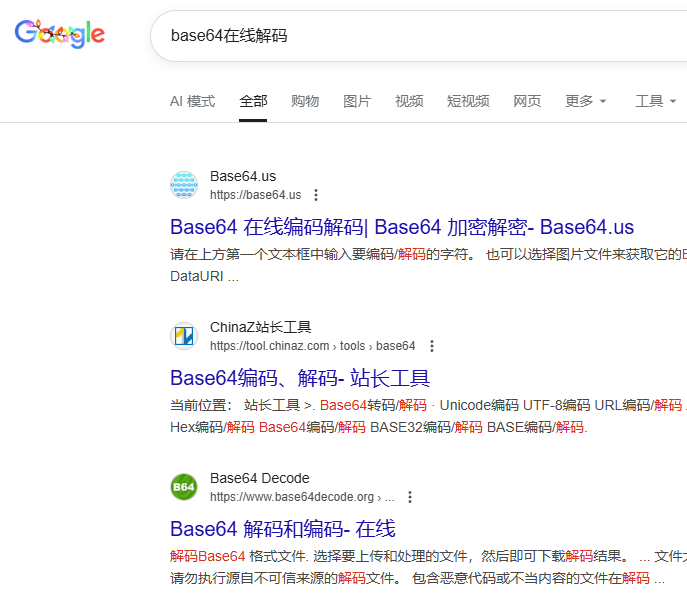This screenshot has width=687, height=594.
Task: Click the ChinaZ站长工具 site favicon
Action: (x=184, y=336)
